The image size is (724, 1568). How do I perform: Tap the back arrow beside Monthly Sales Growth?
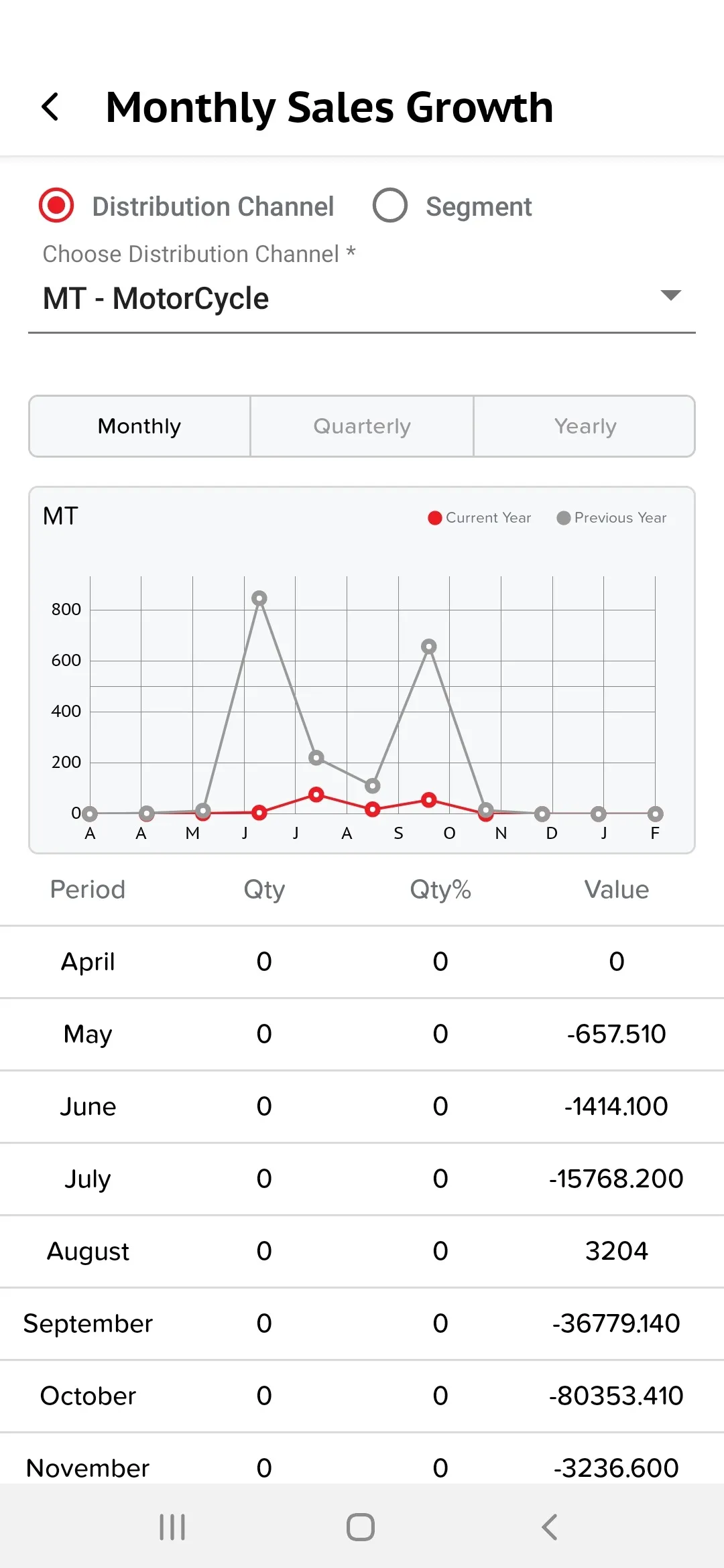pyautogui.click(x=51, y=107)
